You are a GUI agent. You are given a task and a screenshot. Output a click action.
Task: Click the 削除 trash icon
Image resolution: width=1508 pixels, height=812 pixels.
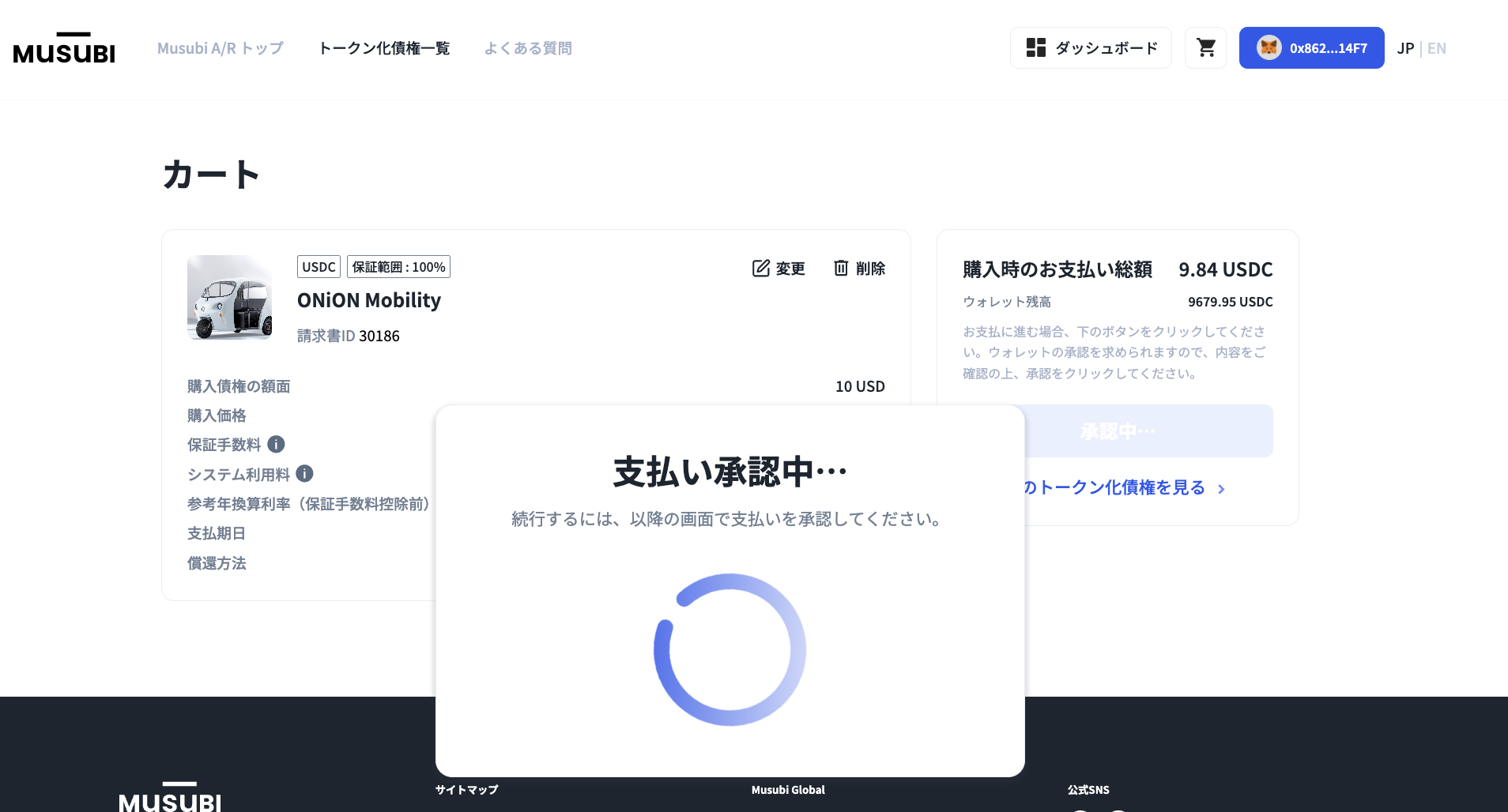(841, 269)
